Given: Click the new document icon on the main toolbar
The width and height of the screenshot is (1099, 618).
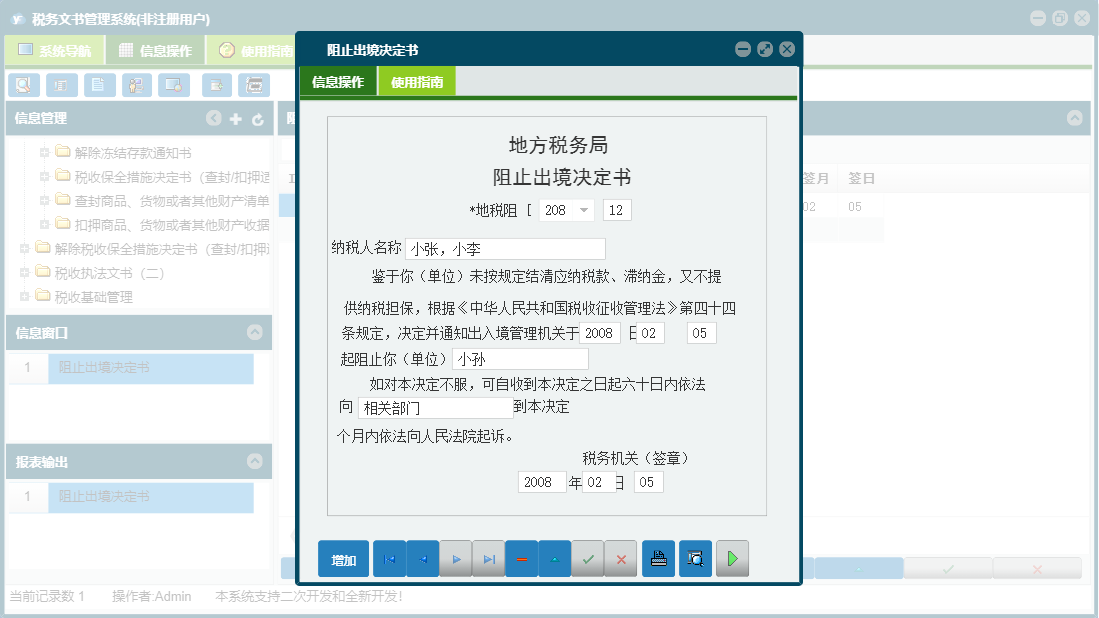Looking at the screenshot, I should (98, 85).
